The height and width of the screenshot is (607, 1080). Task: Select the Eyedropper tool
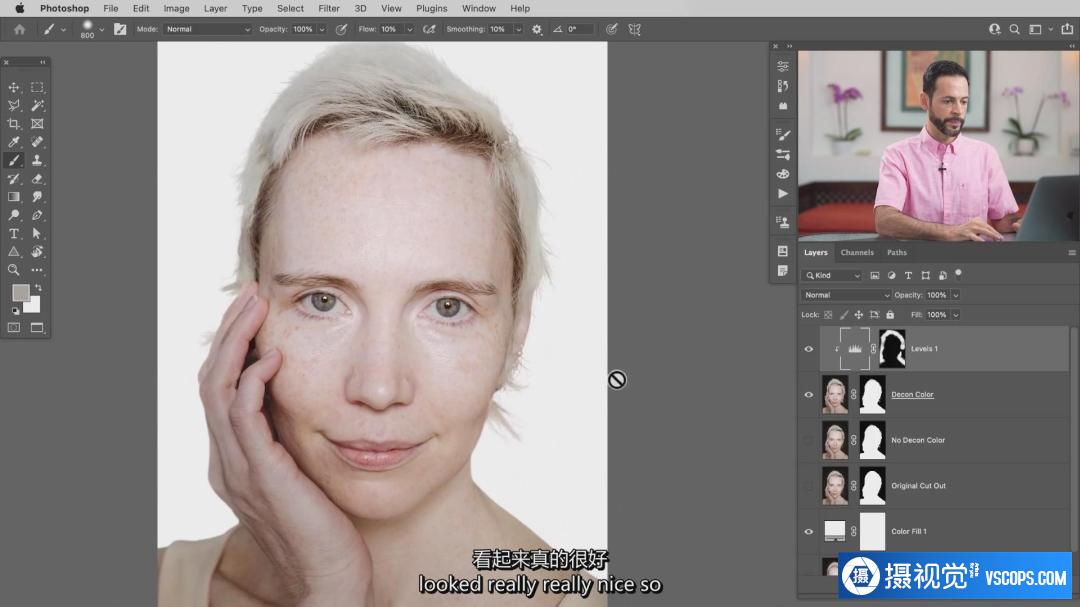[14, 142]
